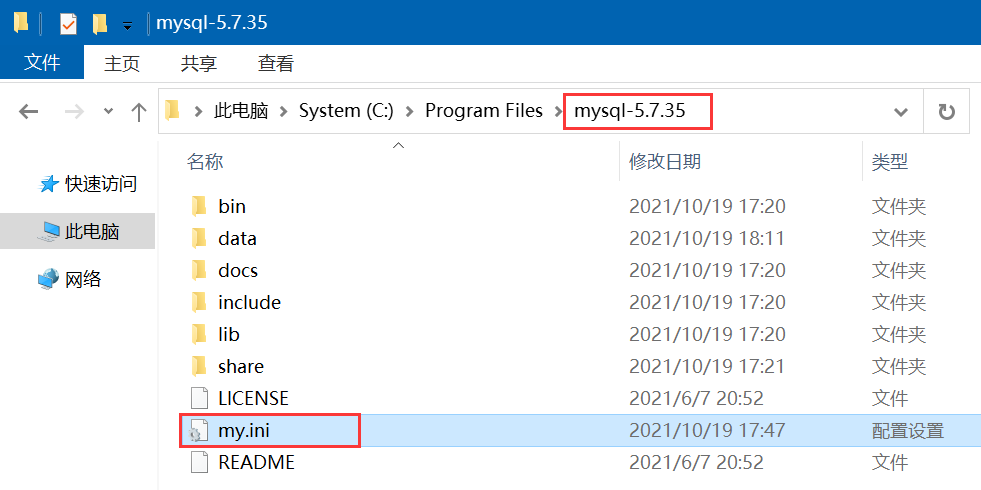Click the New Folder icon in quick access toolbar
The width and height of the screenshot is (981, 490).
coord(99,24)
